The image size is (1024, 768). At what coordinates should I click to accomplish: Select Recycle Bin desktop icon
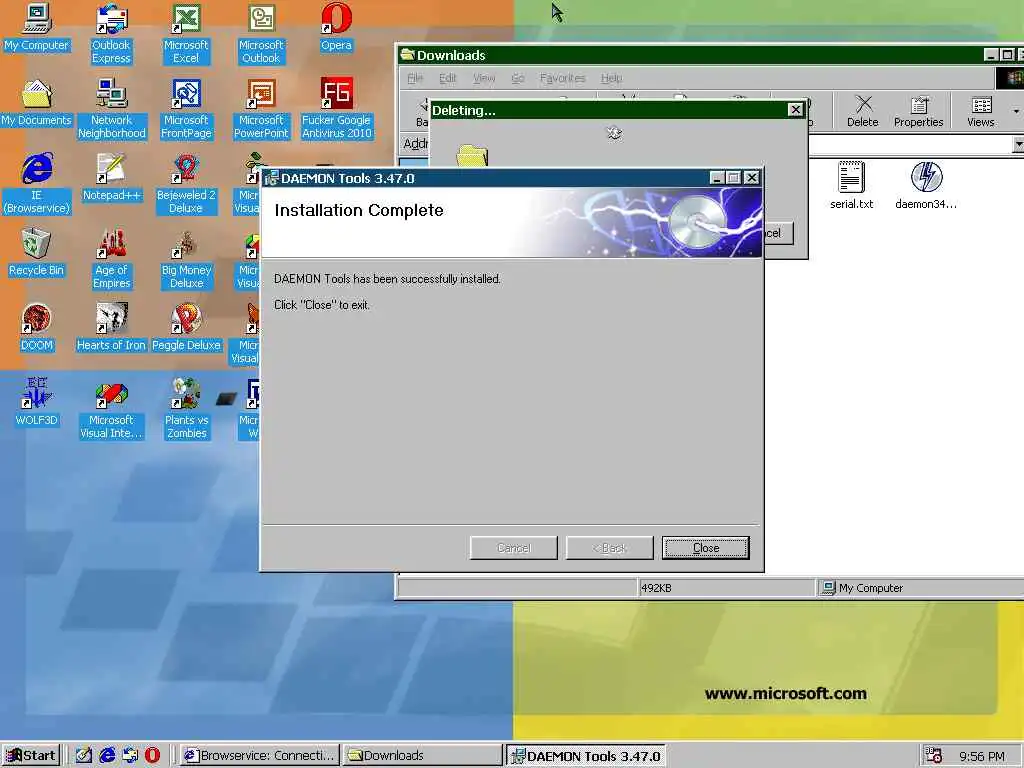point(37,253)
